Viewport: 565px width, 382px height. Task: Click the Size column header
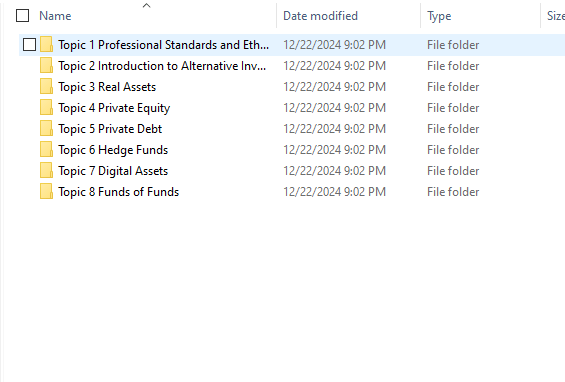pyautogui.click(x=556, y=16)
